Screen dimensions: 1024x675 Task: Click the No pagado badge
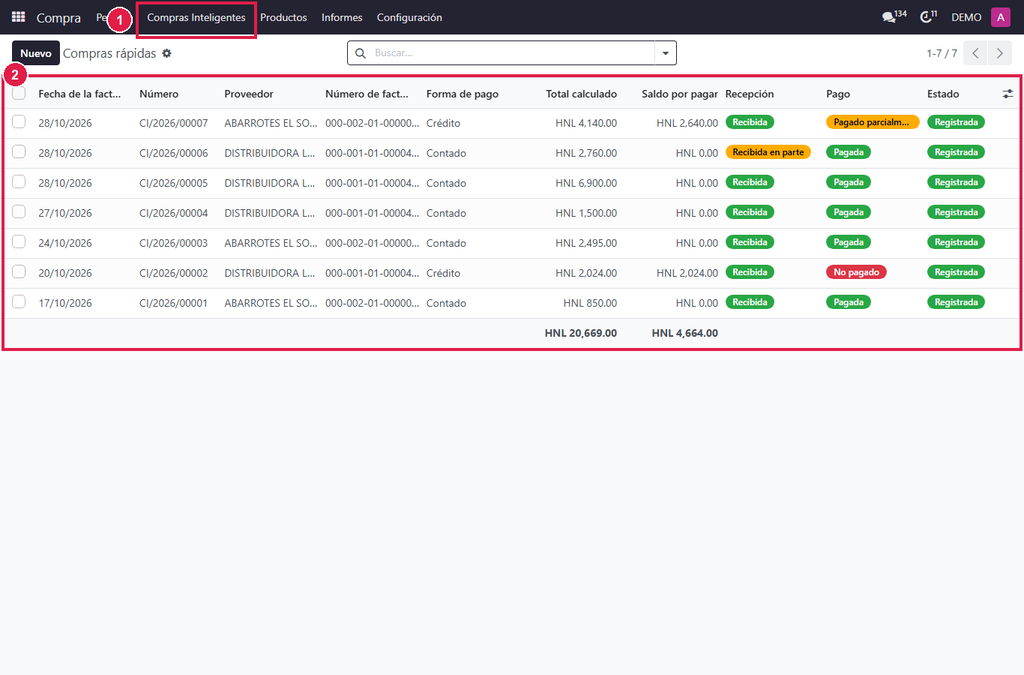click(x=856, y=272)
